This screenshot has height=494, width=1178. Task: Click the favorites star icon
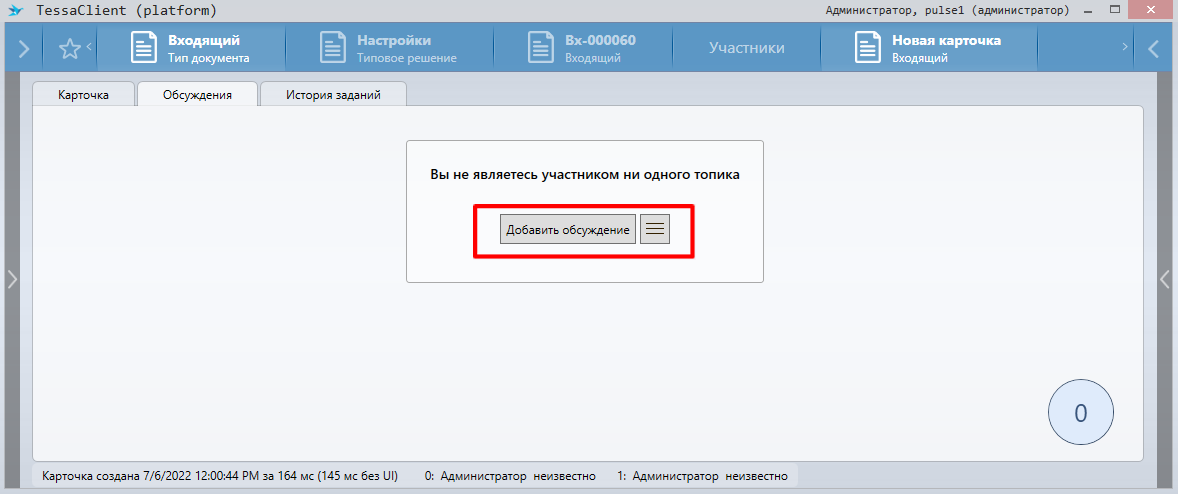click(x=69, y=48)
